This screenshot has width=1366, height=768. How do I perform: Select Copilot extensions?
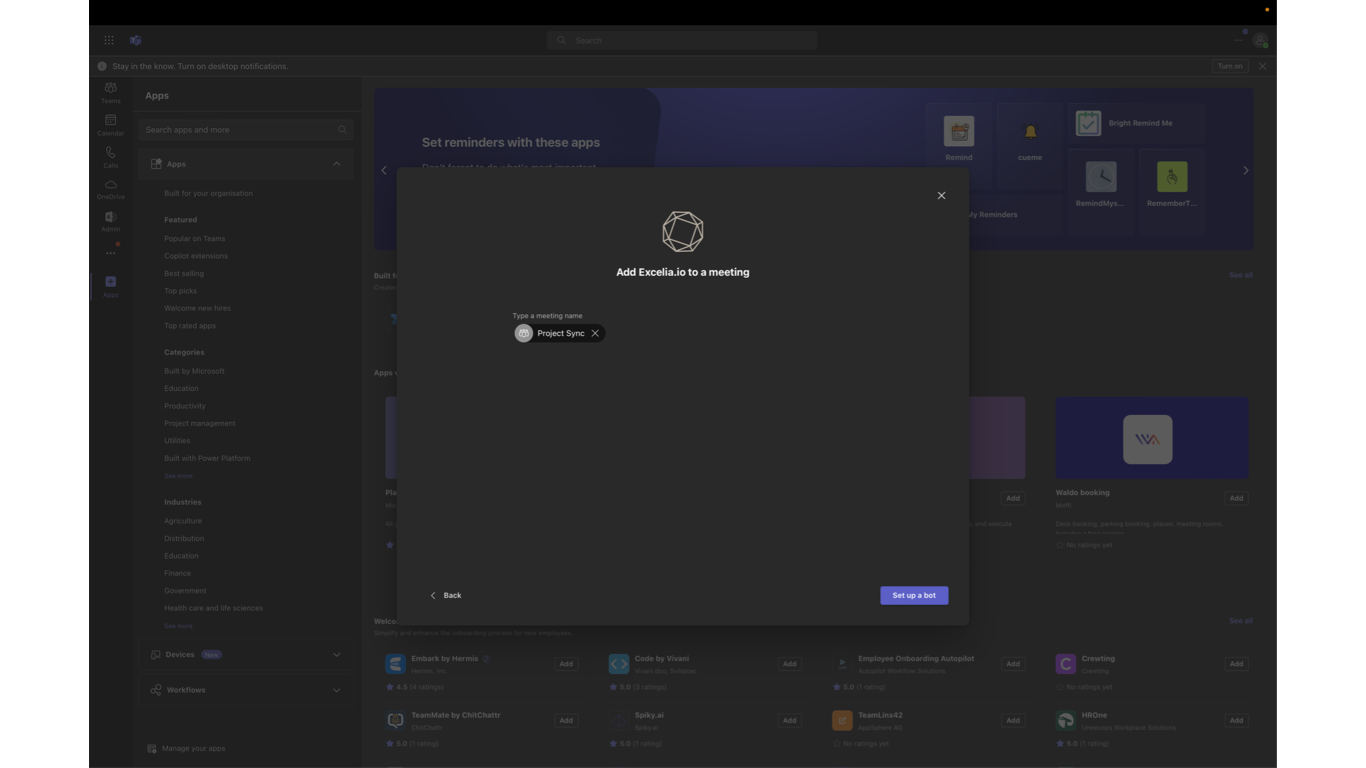(x=196, y=256)
